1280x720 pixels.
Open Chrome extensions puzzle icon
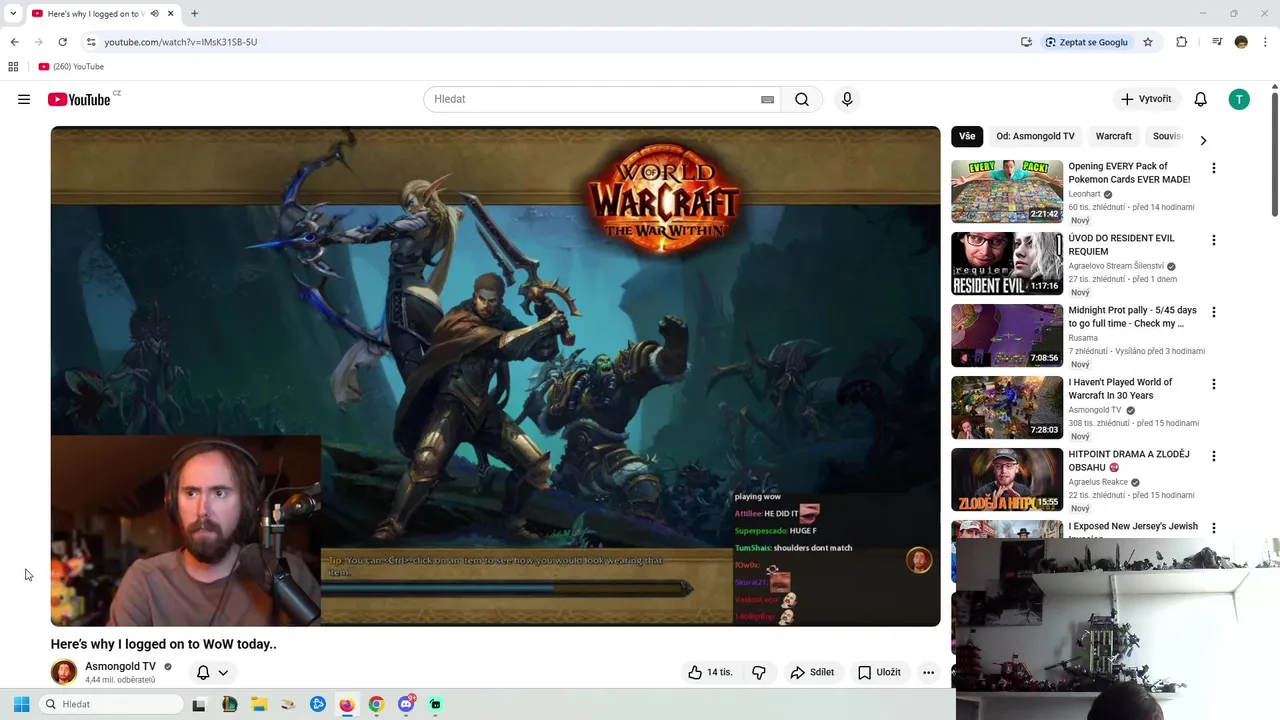pos(1181,42)
